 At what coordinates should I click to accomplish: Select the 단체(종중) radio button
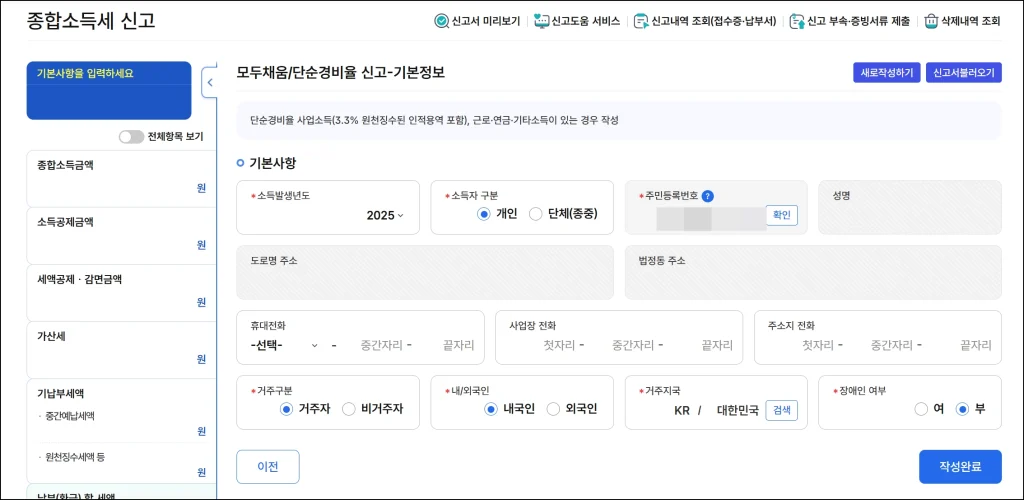click(536, 214)
